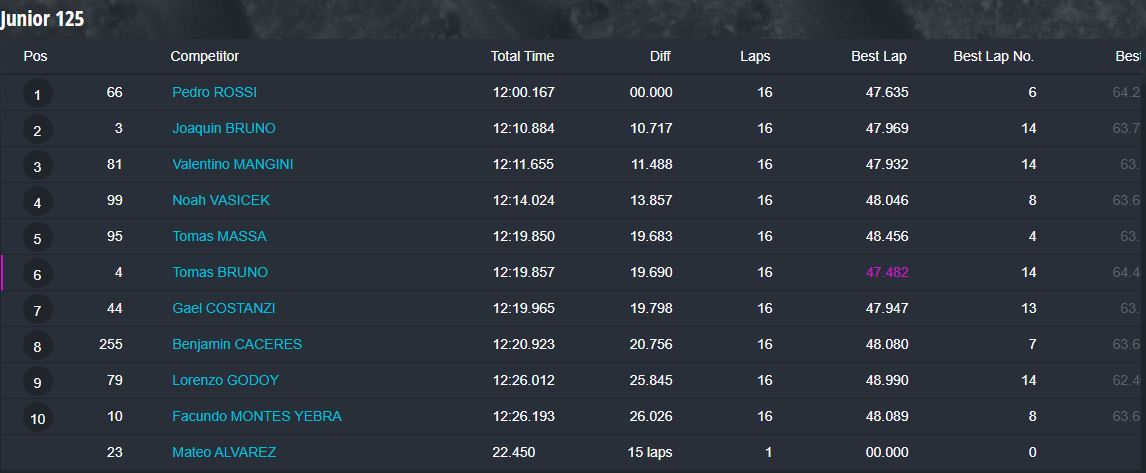Click position 10 circle badge
Screen dimensions: 1146x473
(x=37, y=419)
